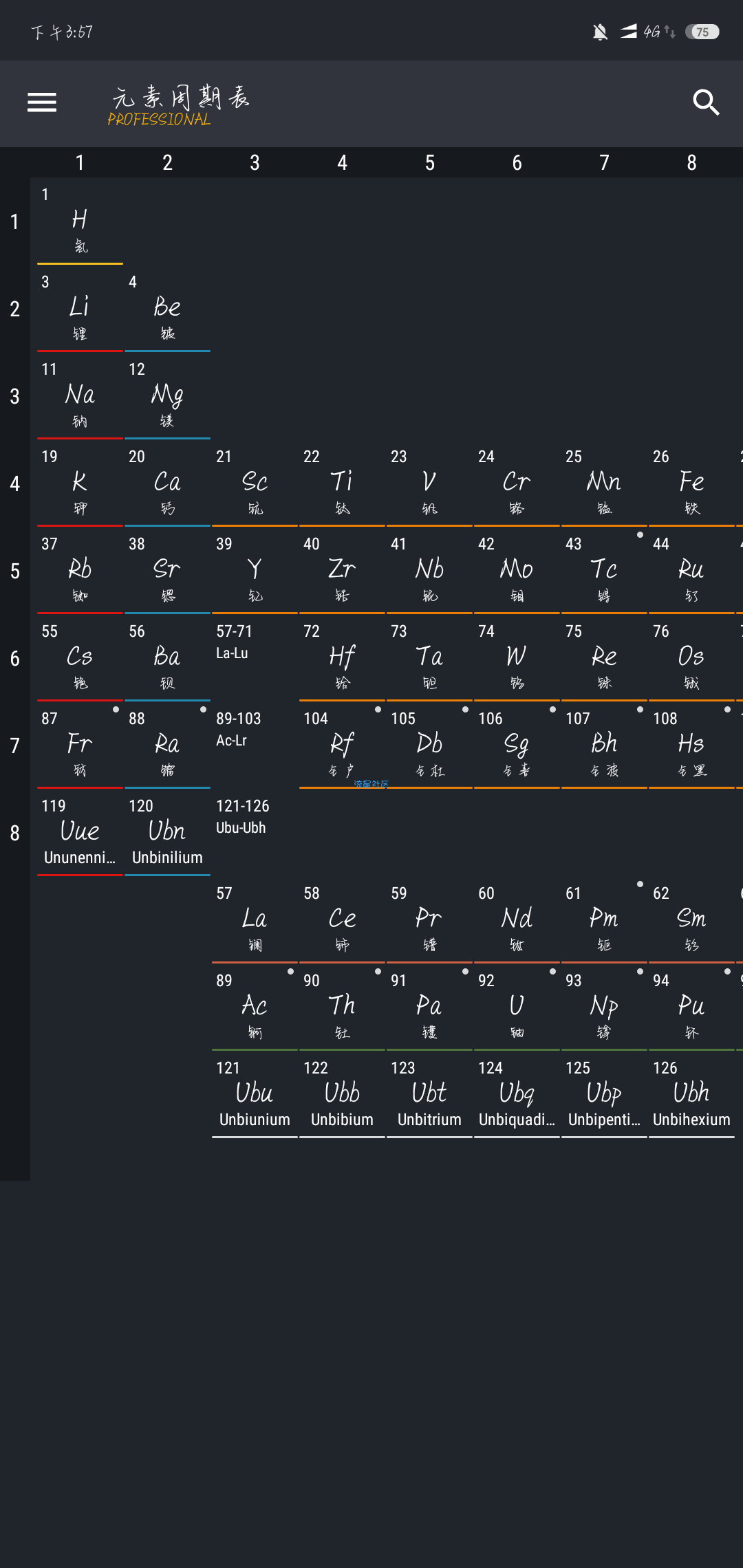Open the Iron (Fe) element tile
Viewport: 743px width, 1568px height.
pyautogui.click(x=691, y=483)
